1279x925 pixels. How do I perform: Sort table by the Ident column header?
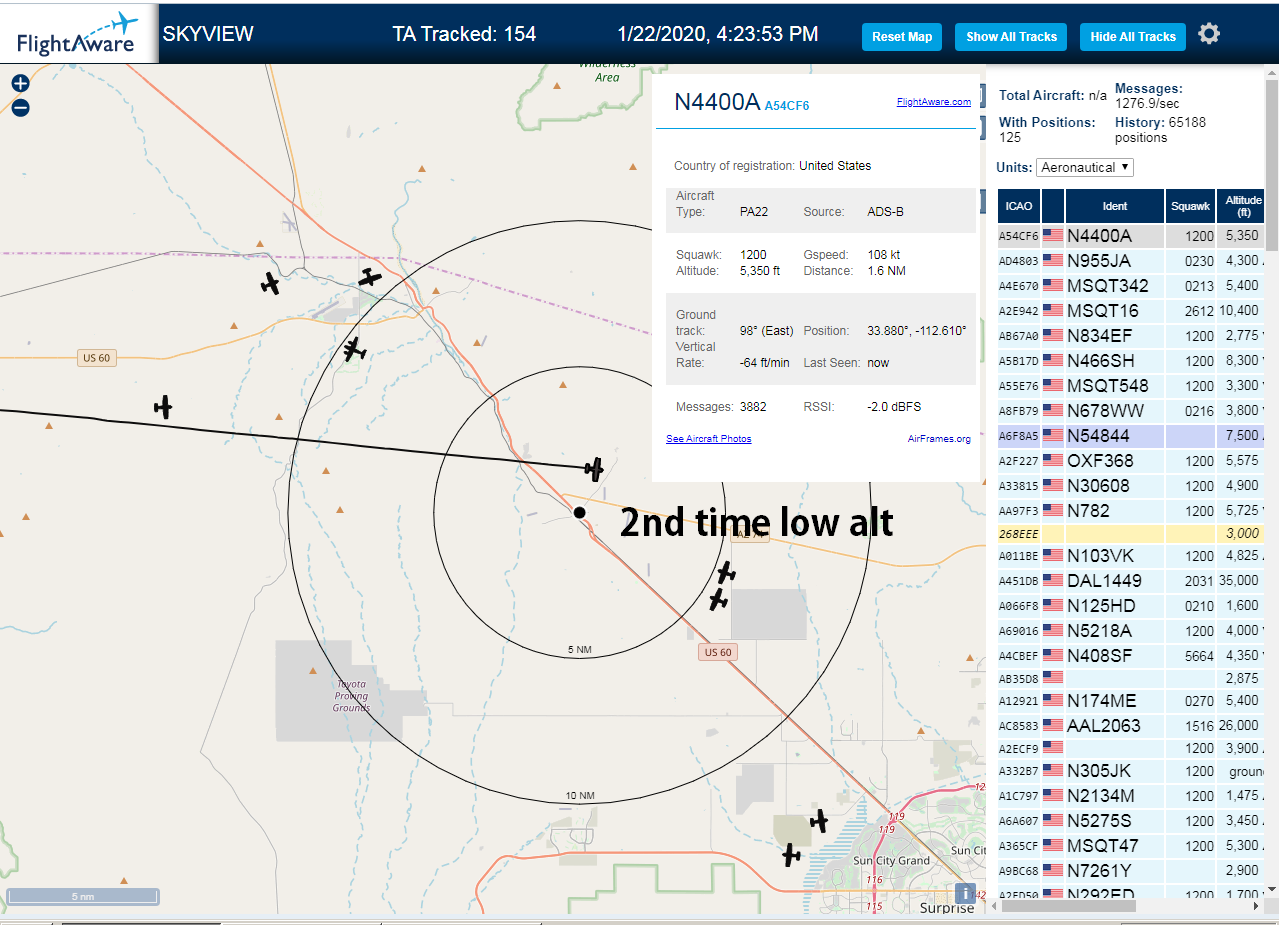pos(1114,206)
